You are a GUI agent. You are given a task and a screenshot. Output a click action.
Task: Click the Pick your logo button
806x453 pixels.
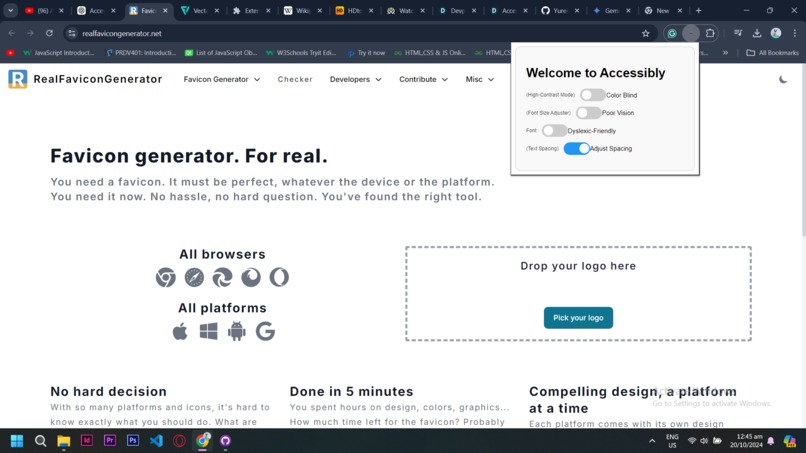point(578,318)
